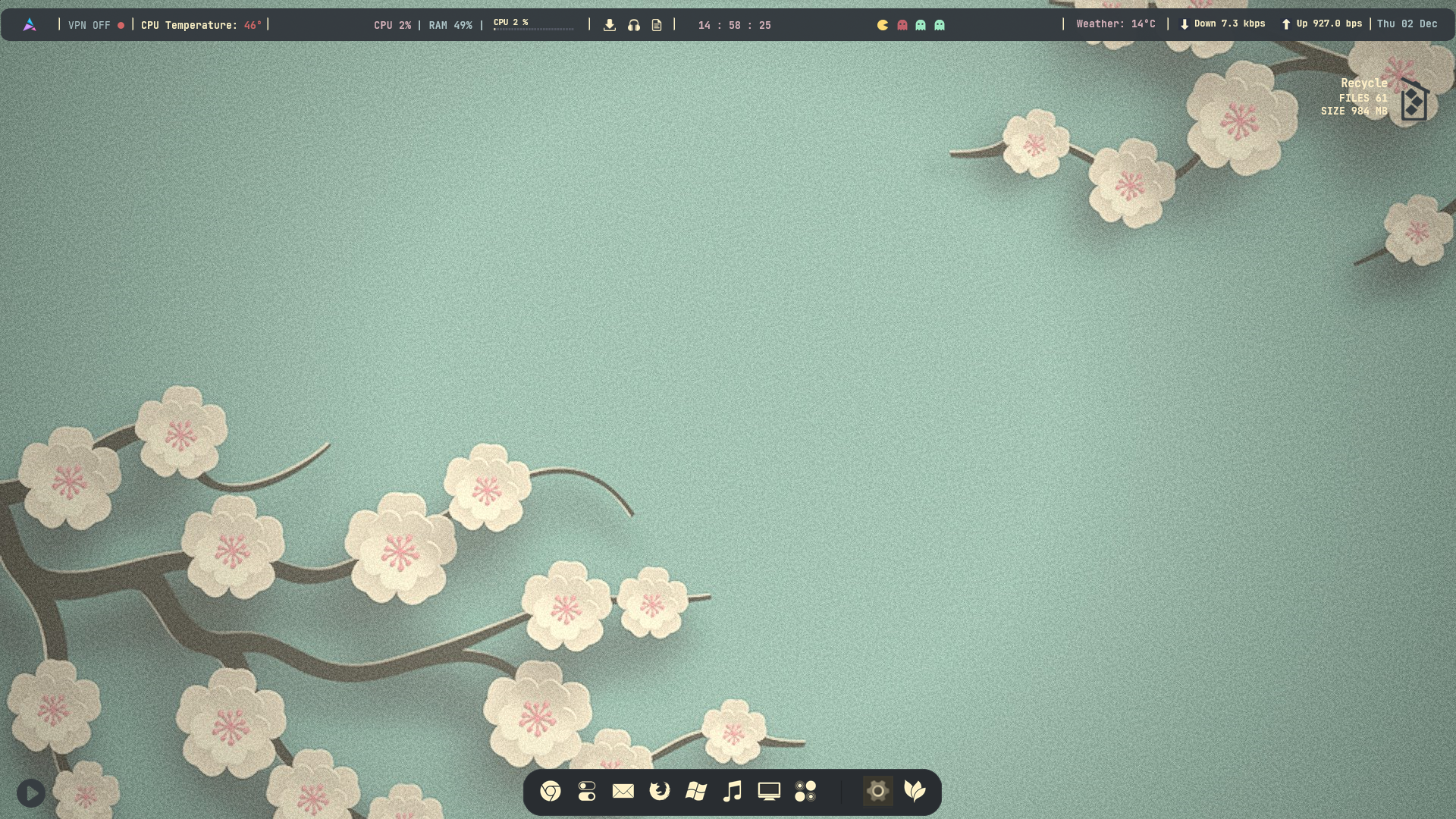Click the leaf icon in dock
The image size is (1456, 819).
point(915,792)
